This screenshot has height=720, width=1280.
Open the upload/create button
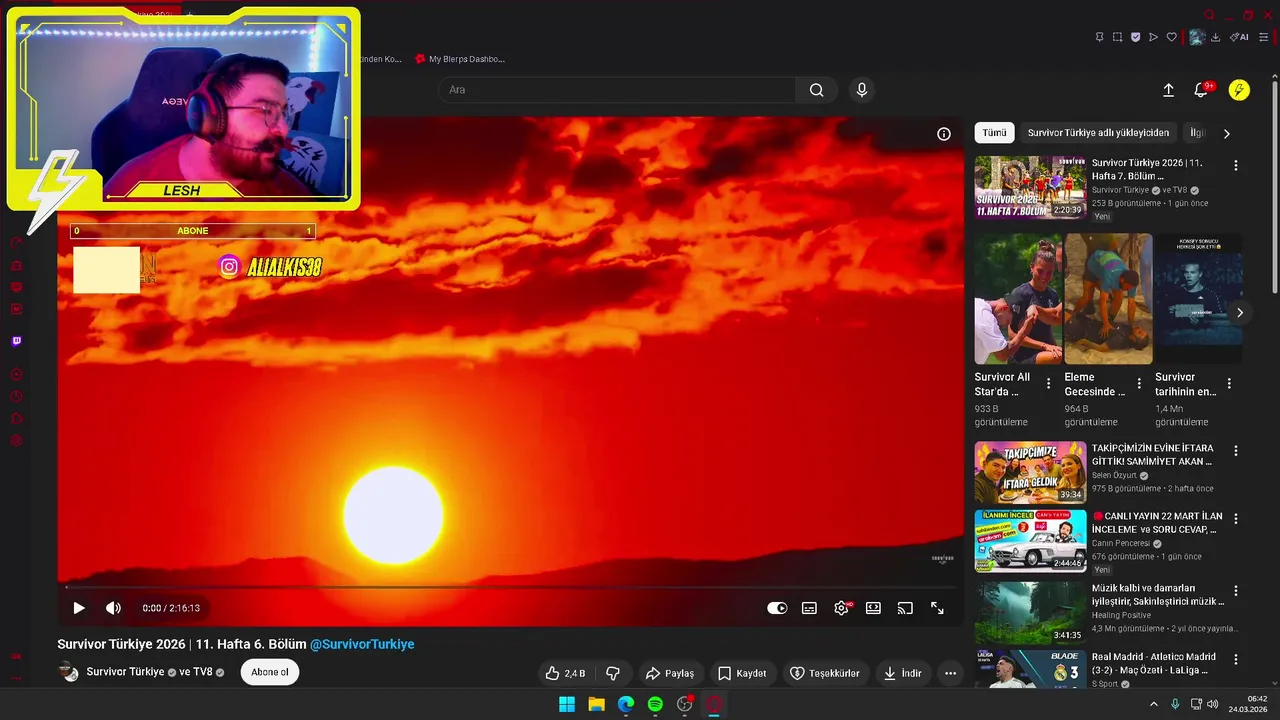point(1168,90)
